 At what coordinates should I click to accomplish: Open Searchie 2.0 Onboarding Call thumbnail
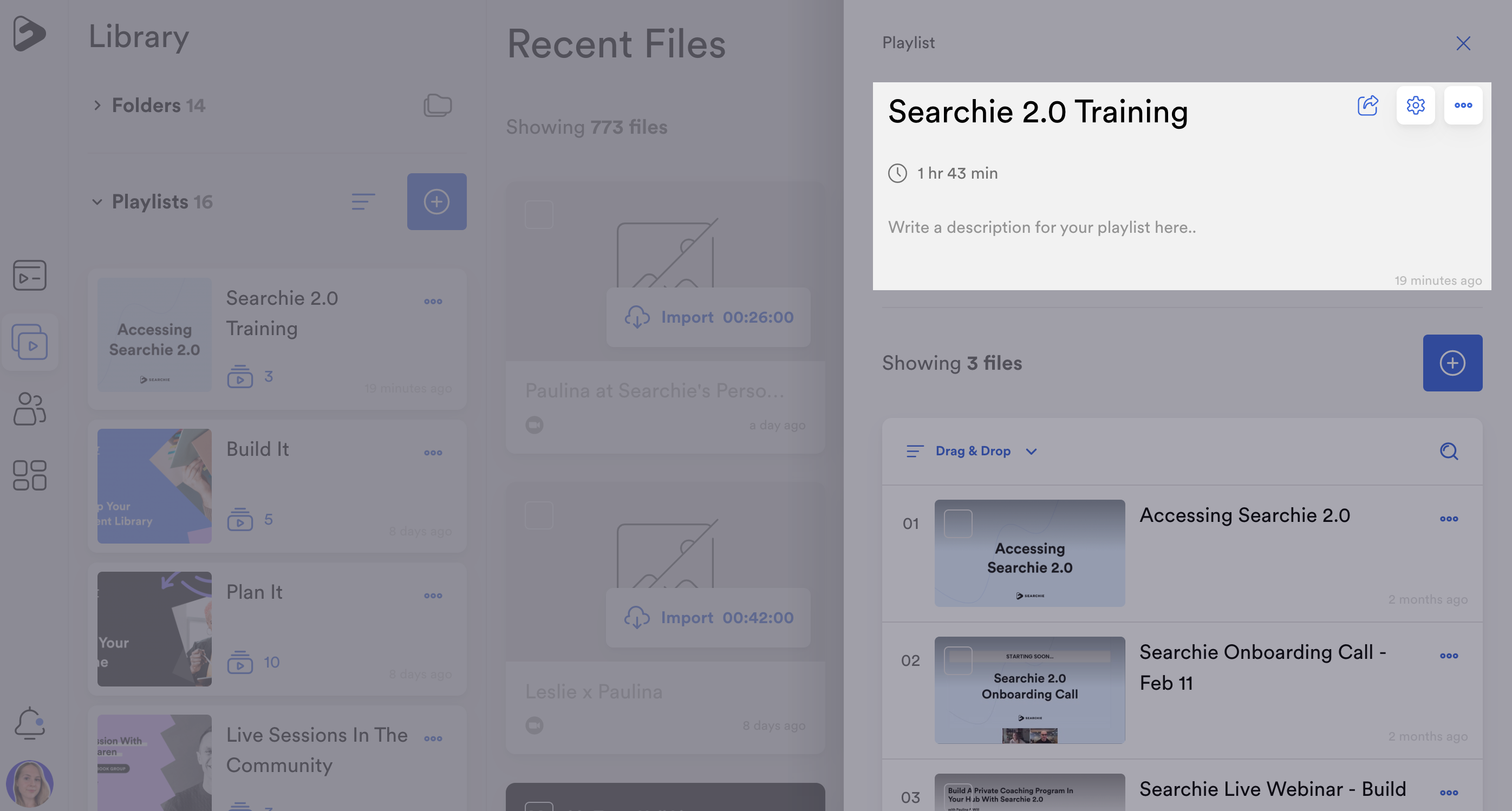coord(1029,690)
